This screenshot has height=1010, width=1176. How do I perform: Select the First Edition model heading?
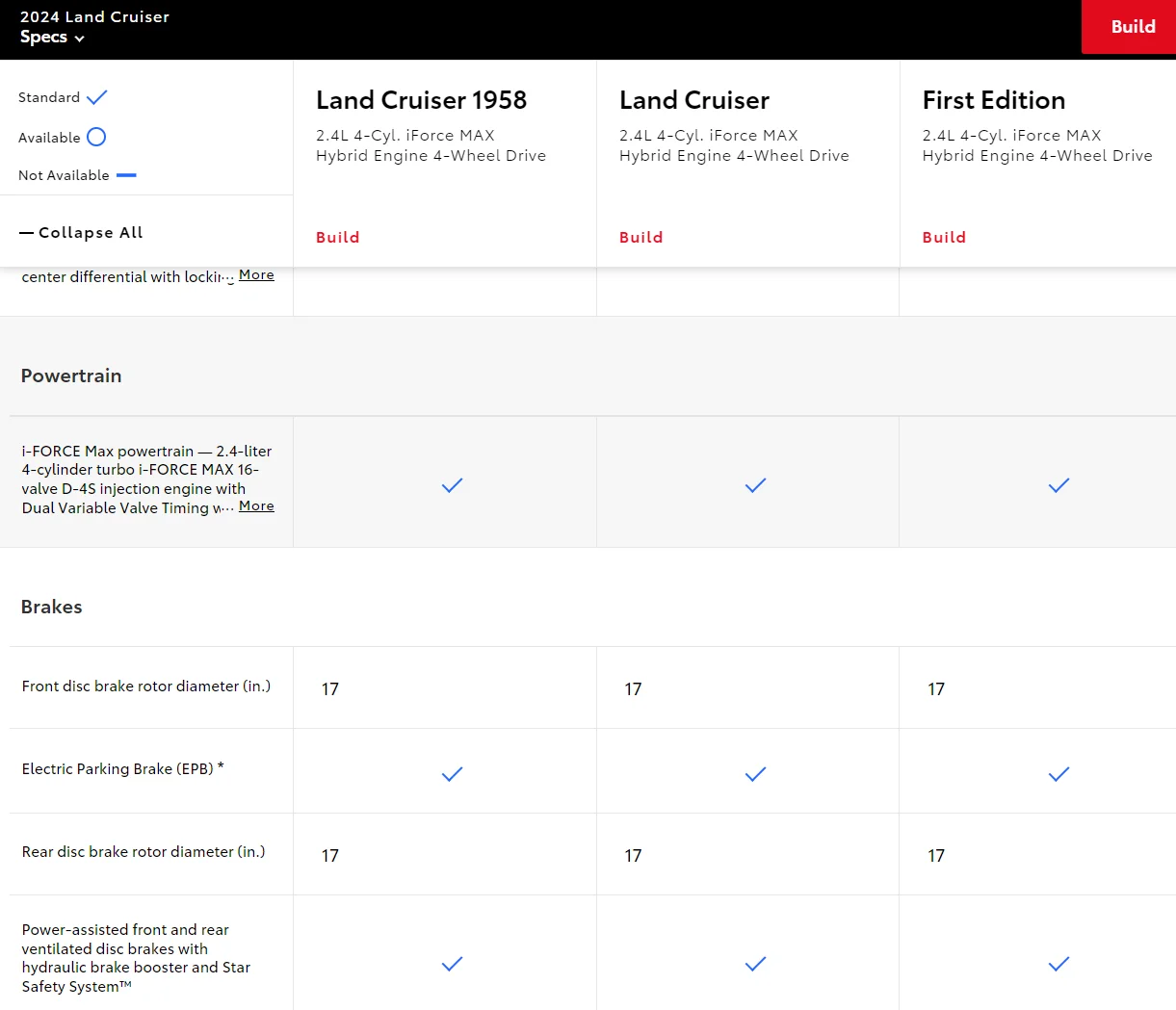pyautogui.click(x=994, y=100)
